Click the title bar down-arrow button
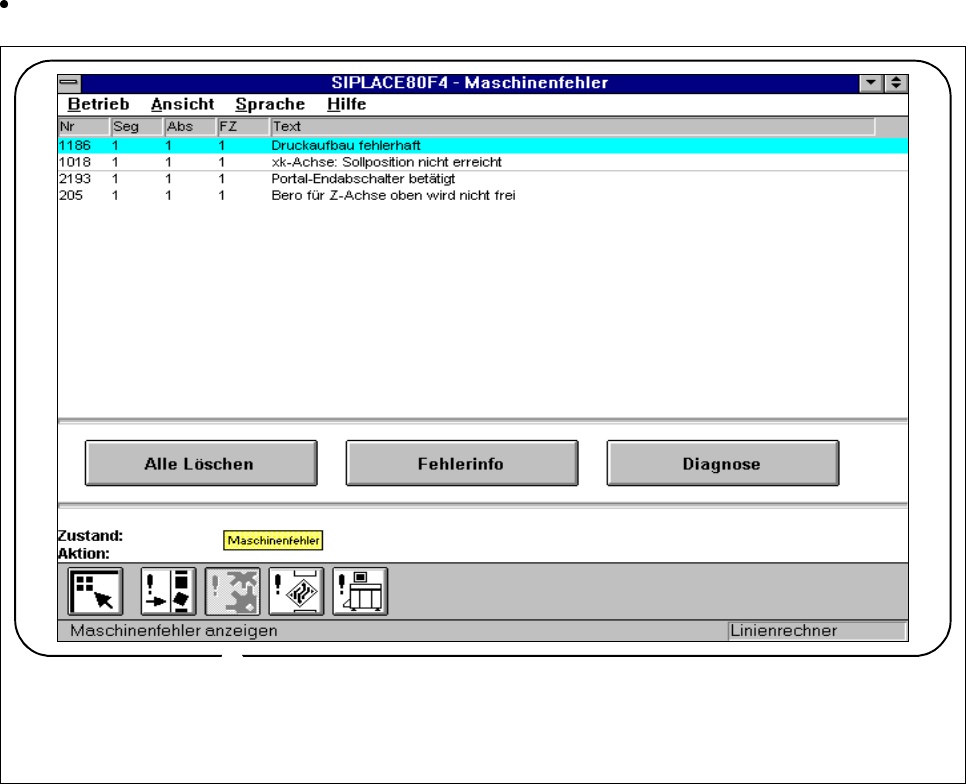 [x=871, y=83]
